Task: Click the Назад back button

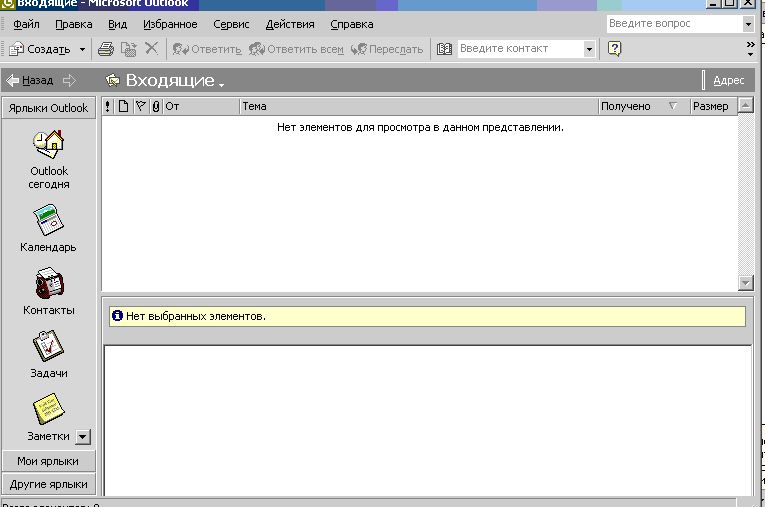Action: pyautogui.click(x=30, y=81)
